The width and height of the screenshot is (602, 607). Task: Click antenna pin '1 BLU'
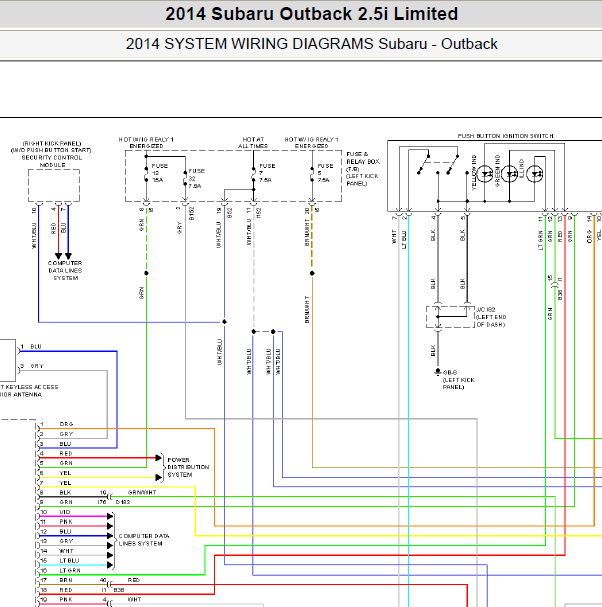31,346
